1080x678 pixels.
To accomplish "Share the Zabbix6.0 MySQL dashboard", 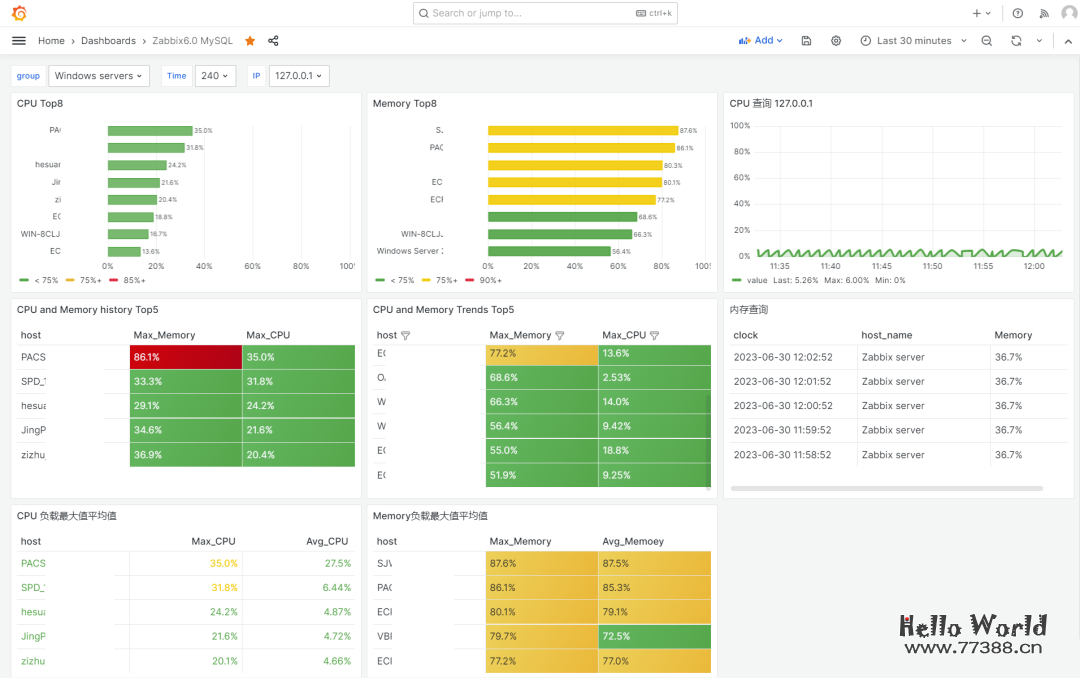I will 272,41.
